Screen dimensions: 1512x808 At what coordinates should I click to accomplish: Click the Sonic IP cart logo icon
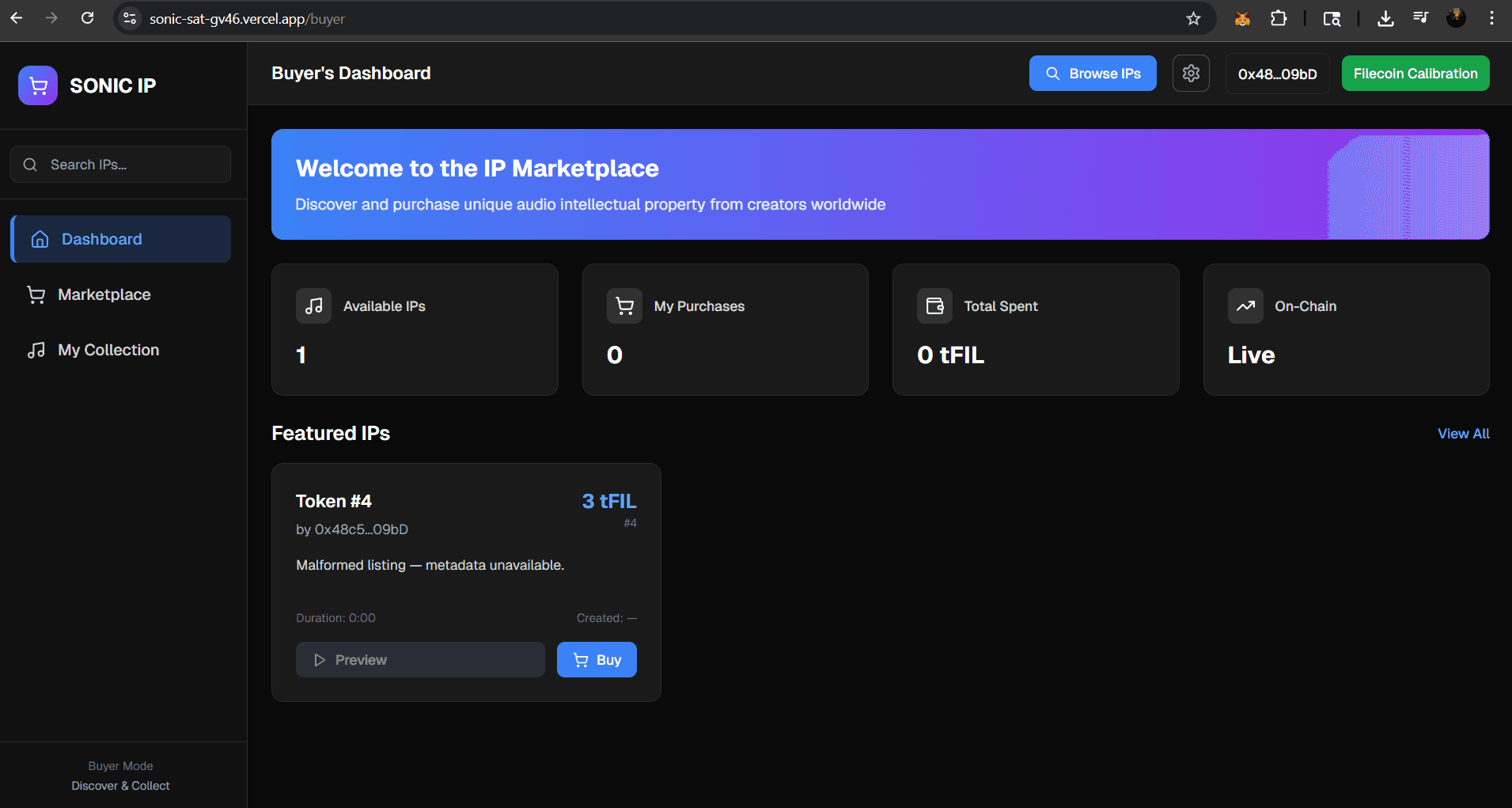coord(38,85)
